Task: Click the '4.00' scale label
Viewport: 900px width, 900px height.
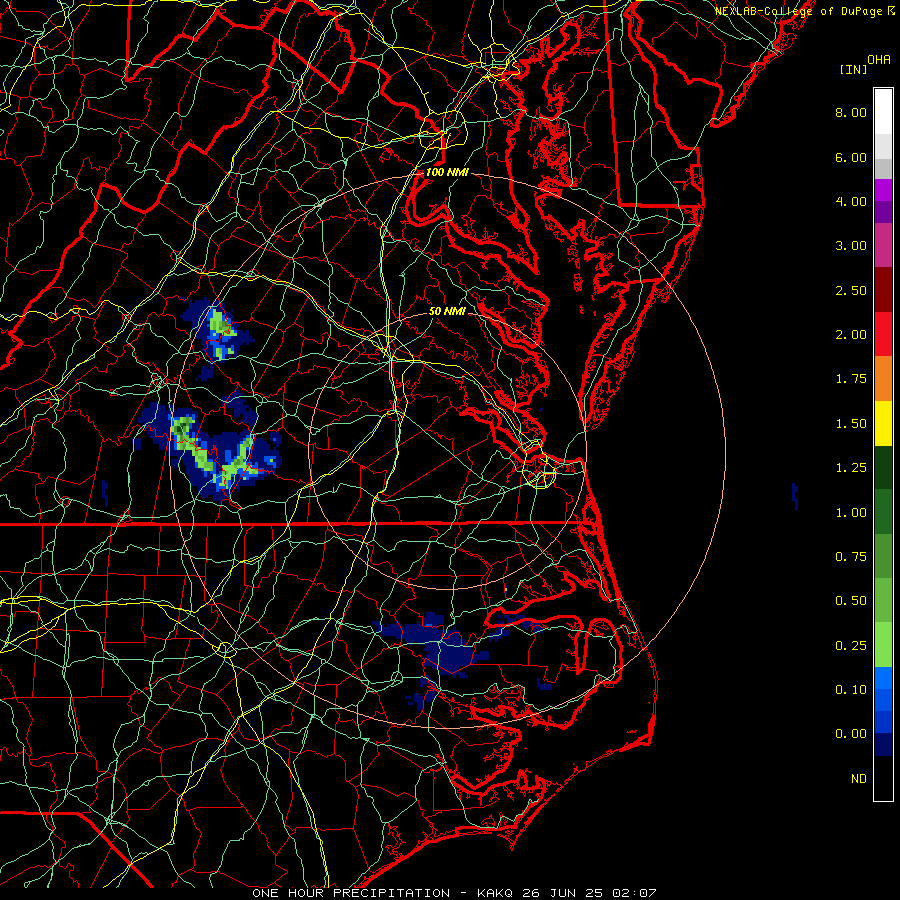Action: tap(851, 201)
